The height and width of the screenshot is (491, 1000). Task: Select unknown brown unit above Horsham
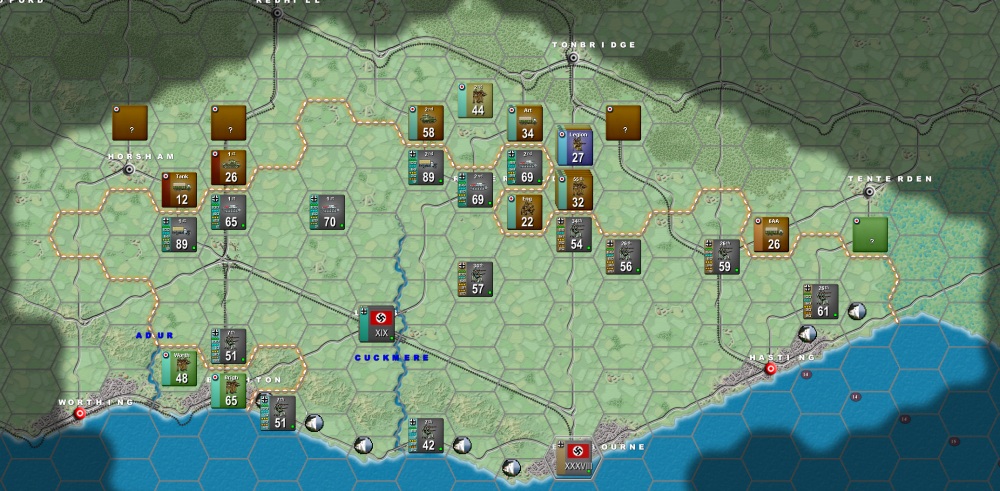[130, 122]
